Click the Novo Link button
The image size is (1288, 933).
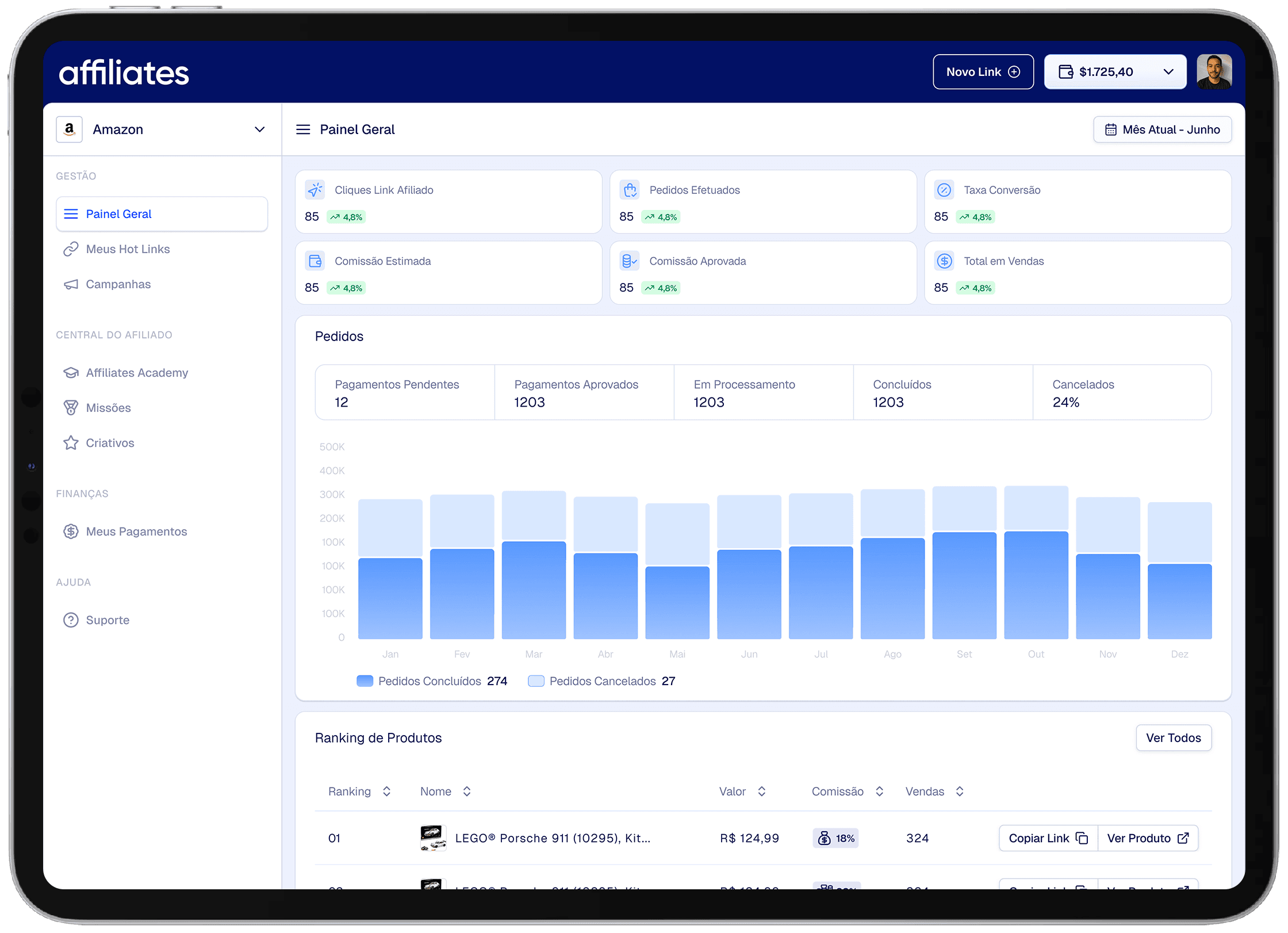(983, 71)
